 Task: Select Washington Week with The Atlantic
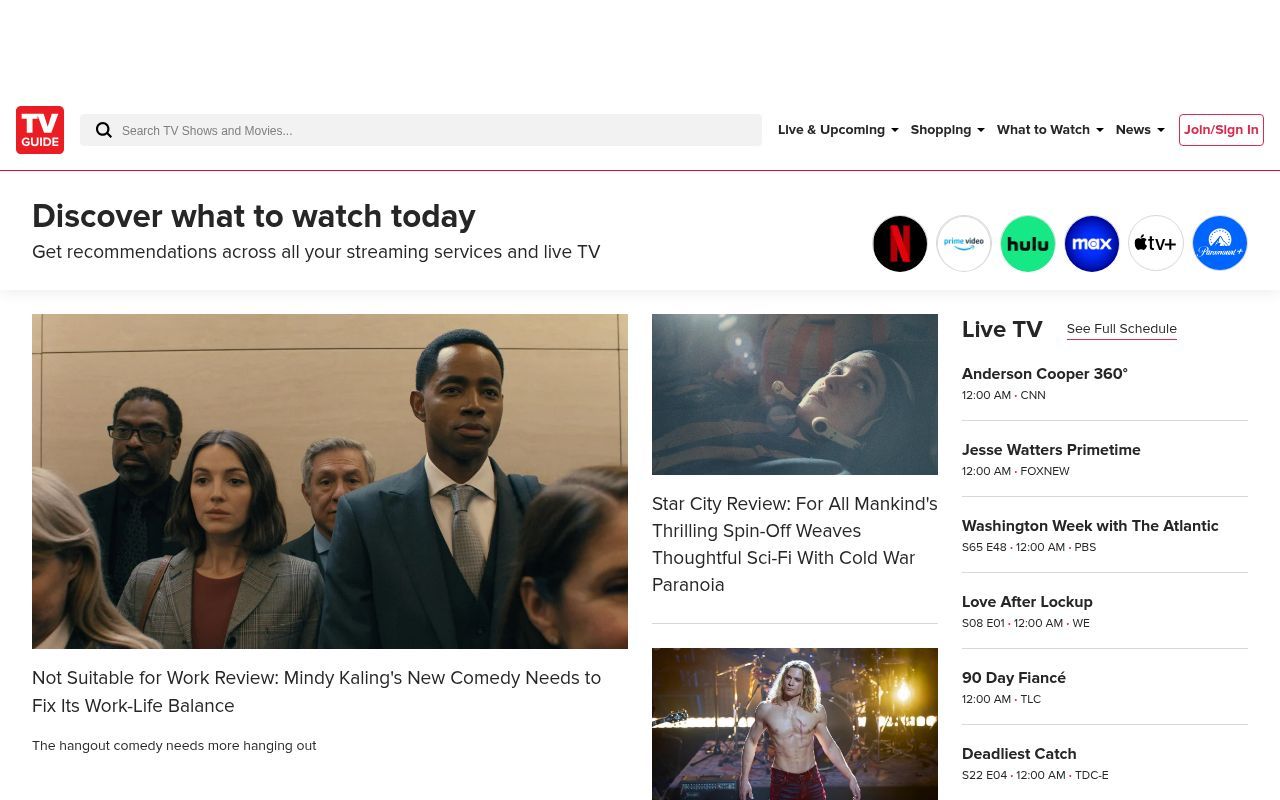1090,526
